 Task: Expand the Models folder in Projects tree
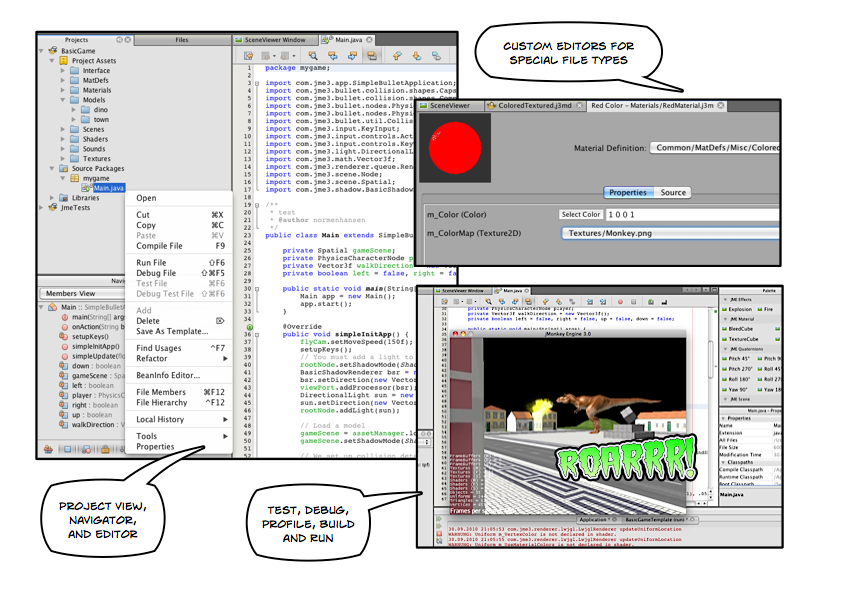[63, 100]
